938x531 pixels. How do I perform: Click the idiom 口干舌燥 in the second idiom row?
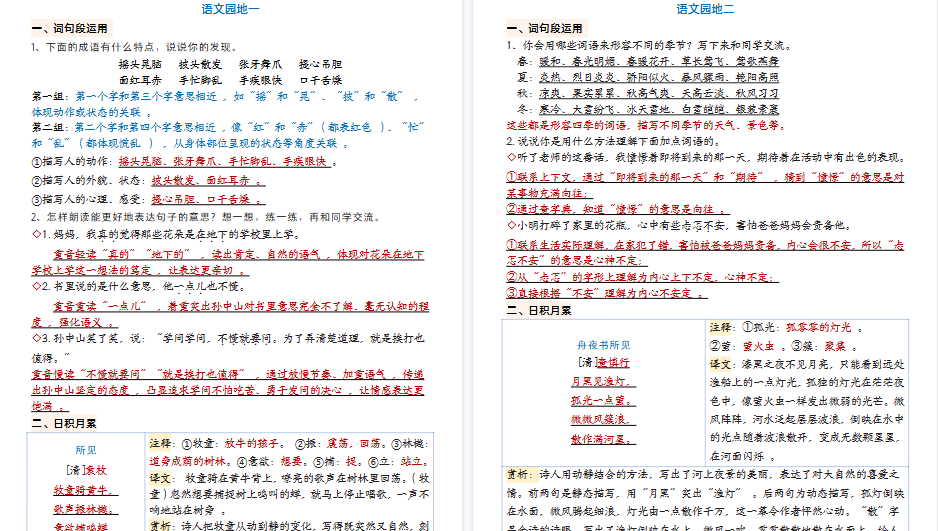[x=320, y=79]
